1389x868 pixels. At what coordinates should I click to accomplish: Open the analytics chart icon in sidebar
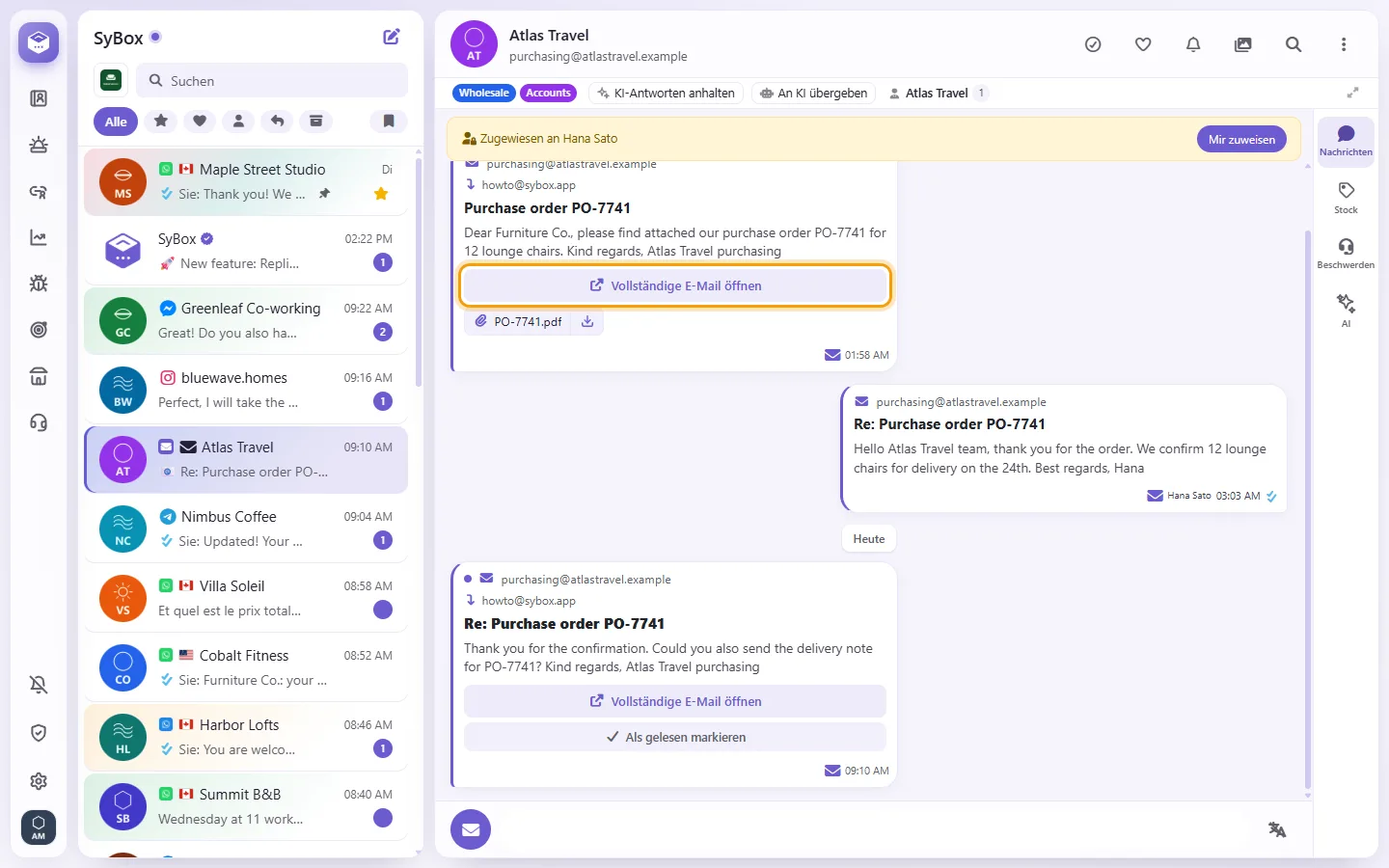39,237
